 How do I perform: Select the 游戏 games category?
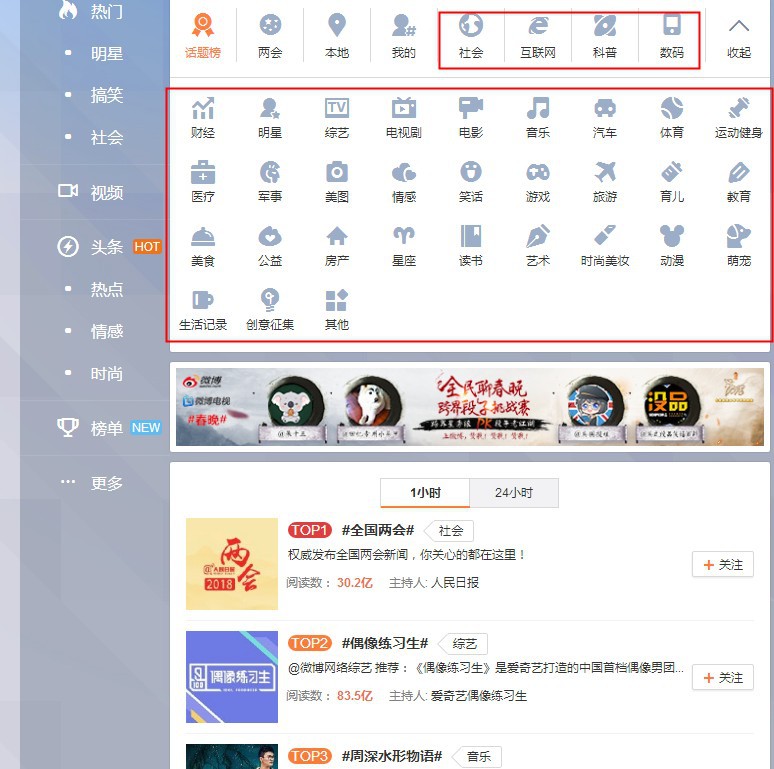point(538,182)
